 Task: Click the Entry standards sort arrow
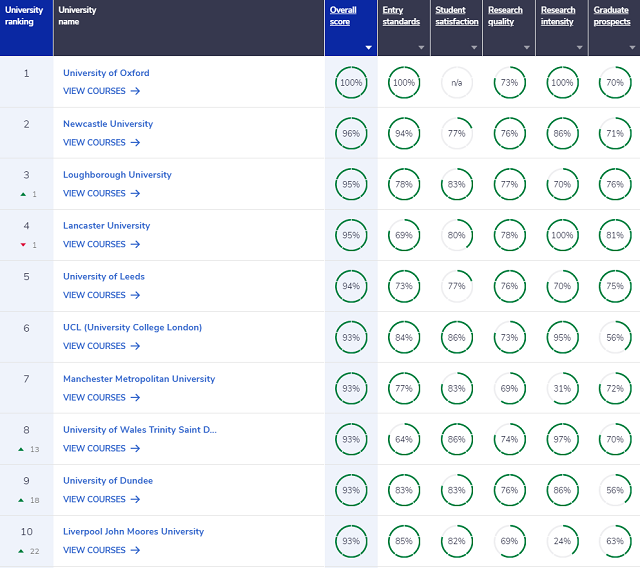click(x=421, y=48)
